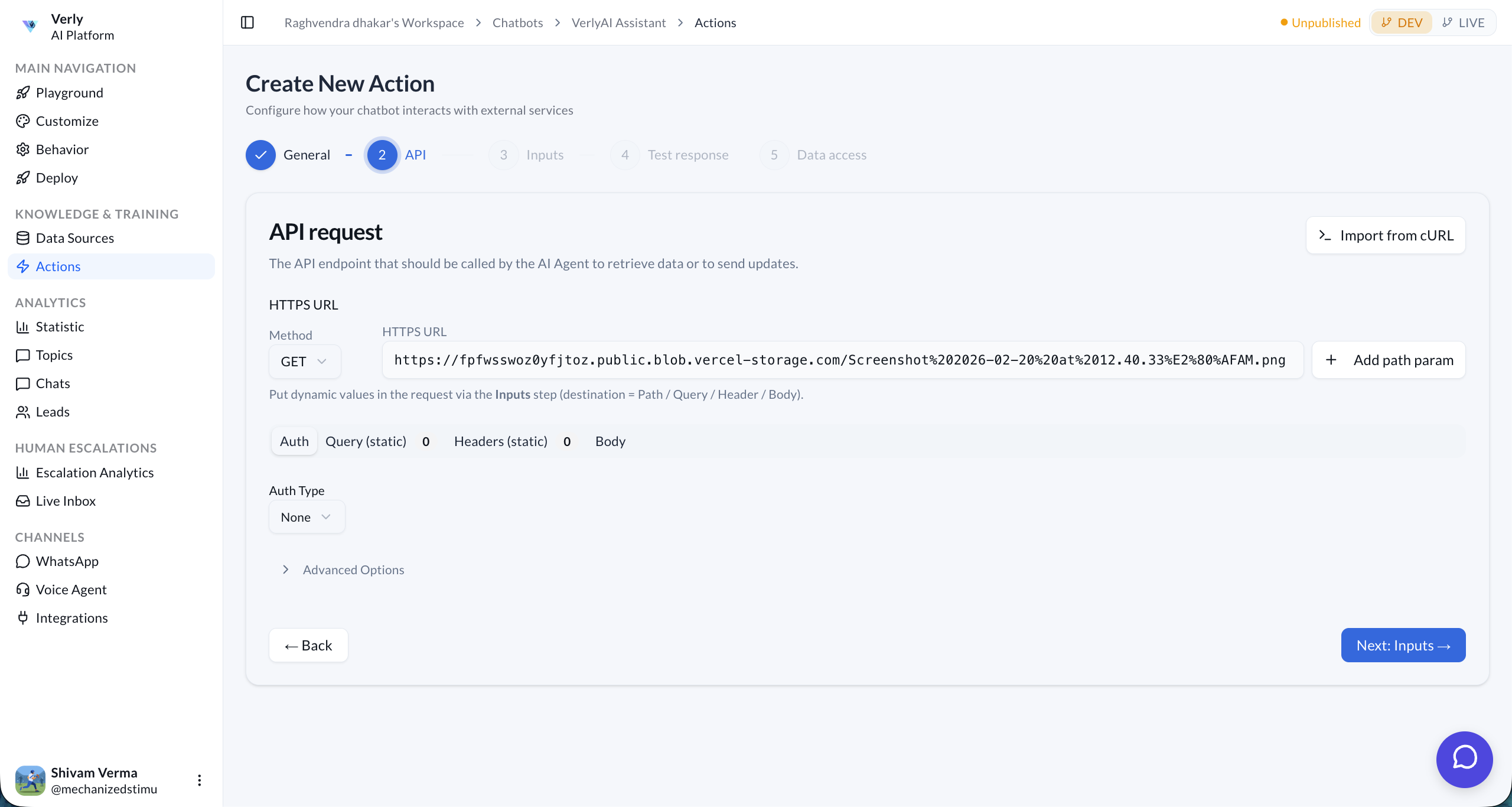Switch to the Headers (static) tab
The height and width of the screenshot is (807, 1512).
point(501,441)
